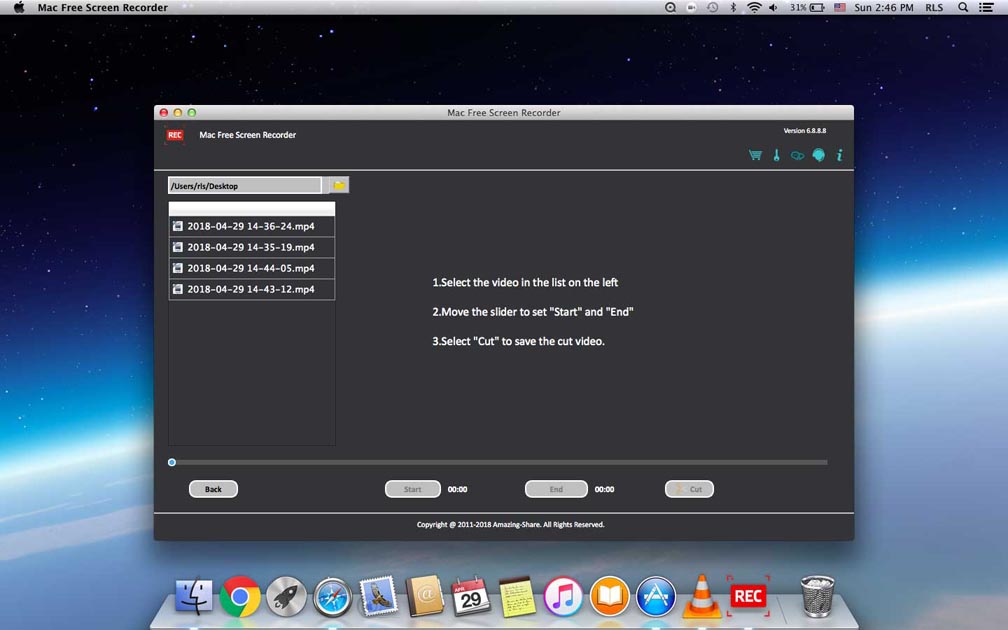Open the shopping cart purchase icon
The image size is (1008, 630).
coord(755,155)
